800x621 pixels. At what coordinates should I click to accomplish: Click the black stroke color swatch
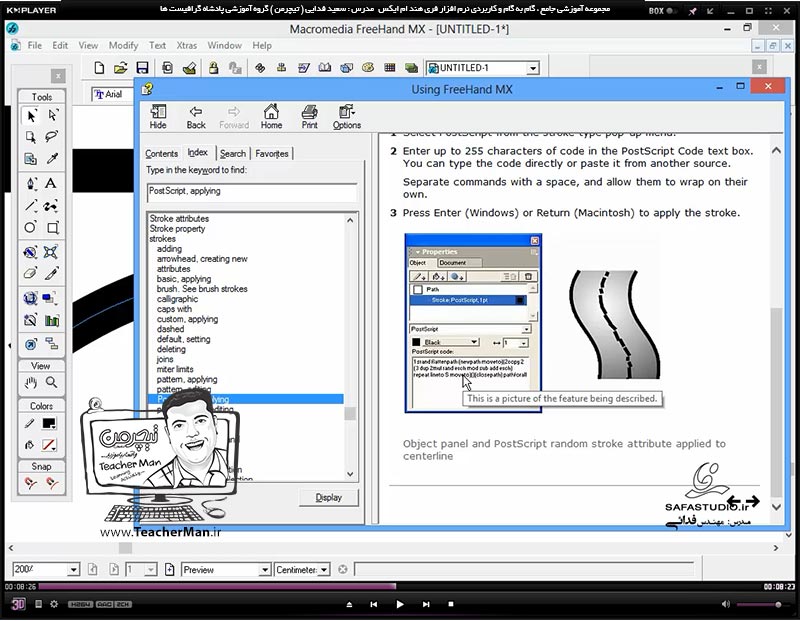point(49,424)
